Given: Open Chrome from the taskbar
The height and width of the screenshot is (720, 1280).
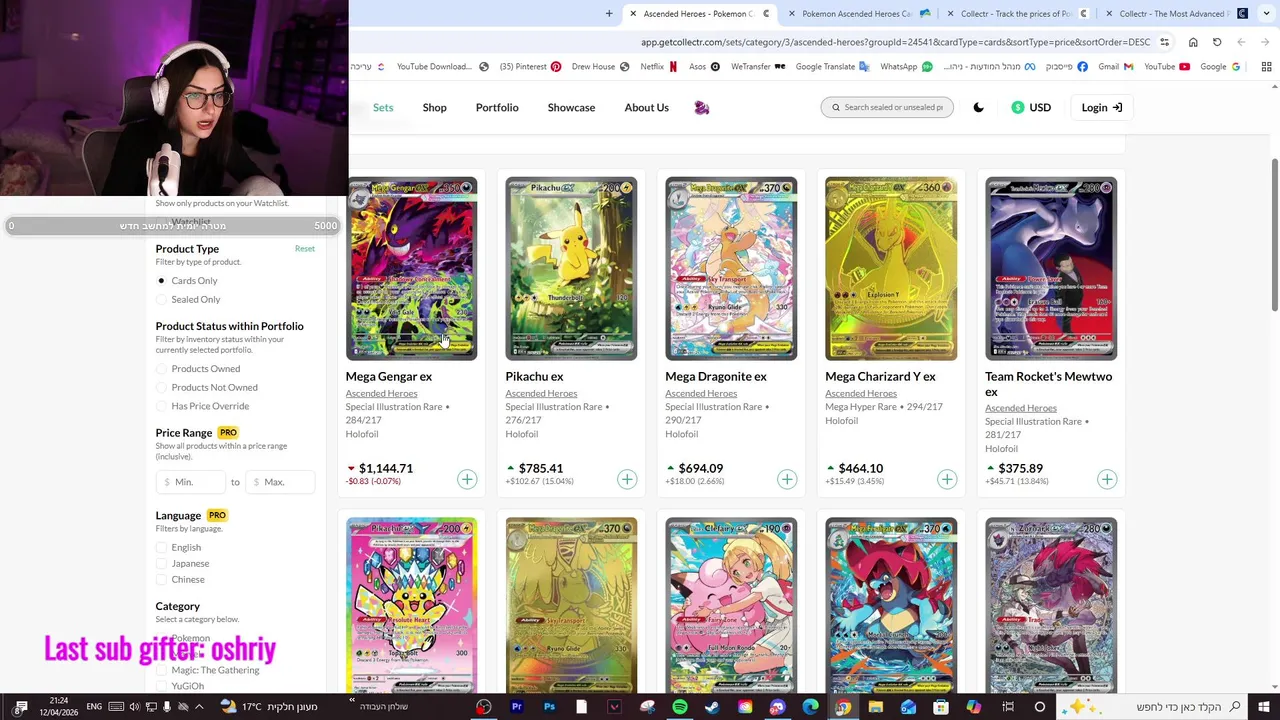Looking at the screenshot, I should pos(843,707).
